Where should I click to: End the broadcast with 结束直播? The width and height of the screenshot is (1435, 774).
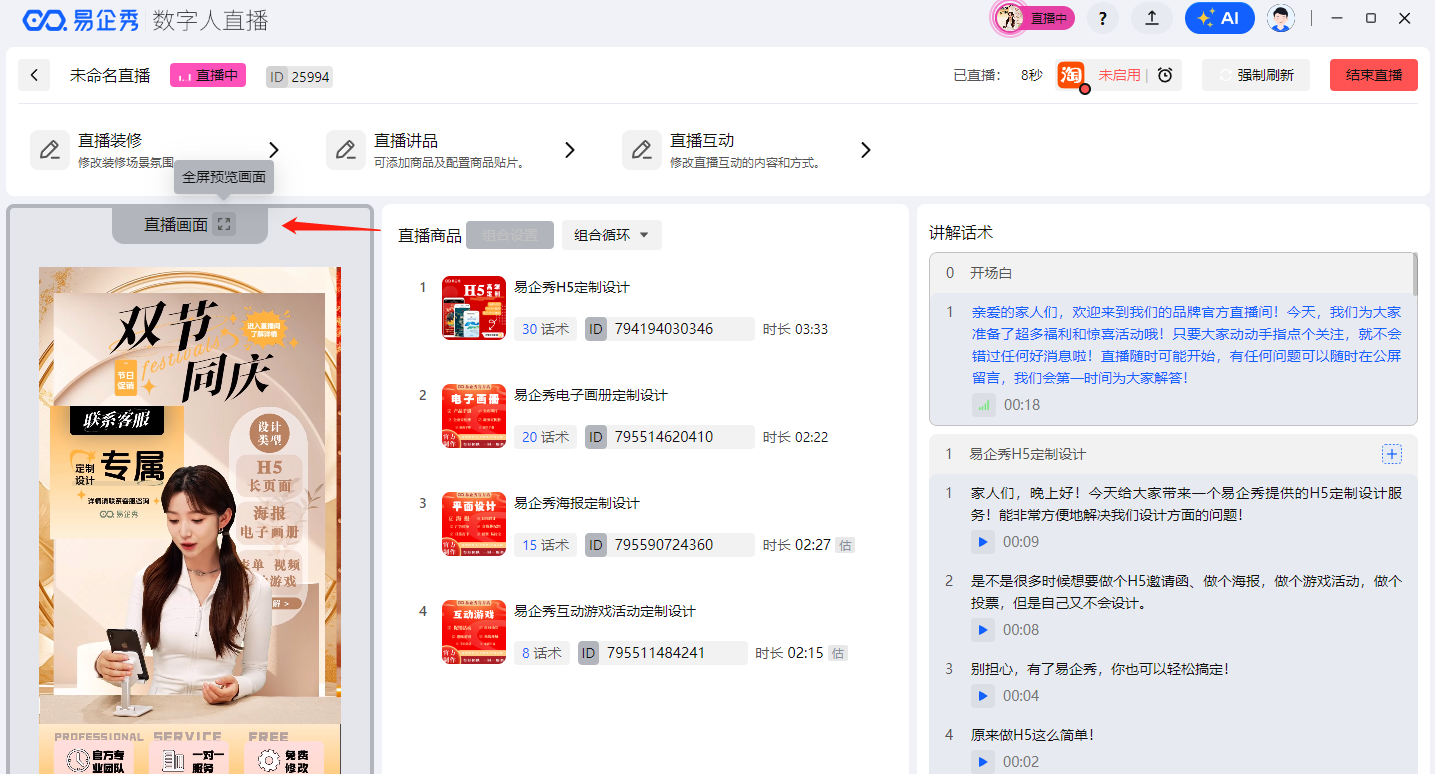click(x=1374, y=75)
